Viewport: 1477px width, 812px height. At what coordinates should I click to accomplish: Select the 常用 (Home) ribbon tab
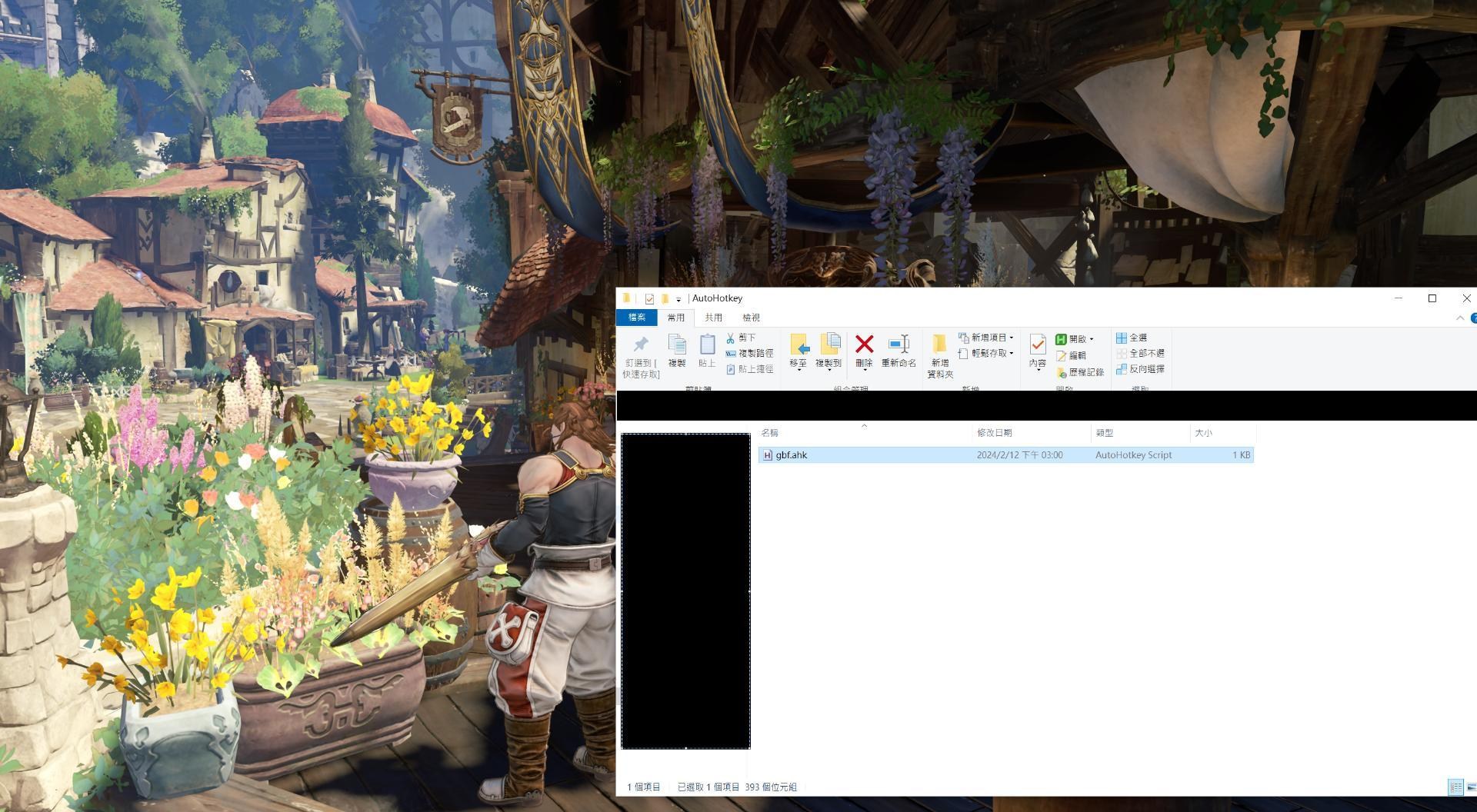coord(676,318)
